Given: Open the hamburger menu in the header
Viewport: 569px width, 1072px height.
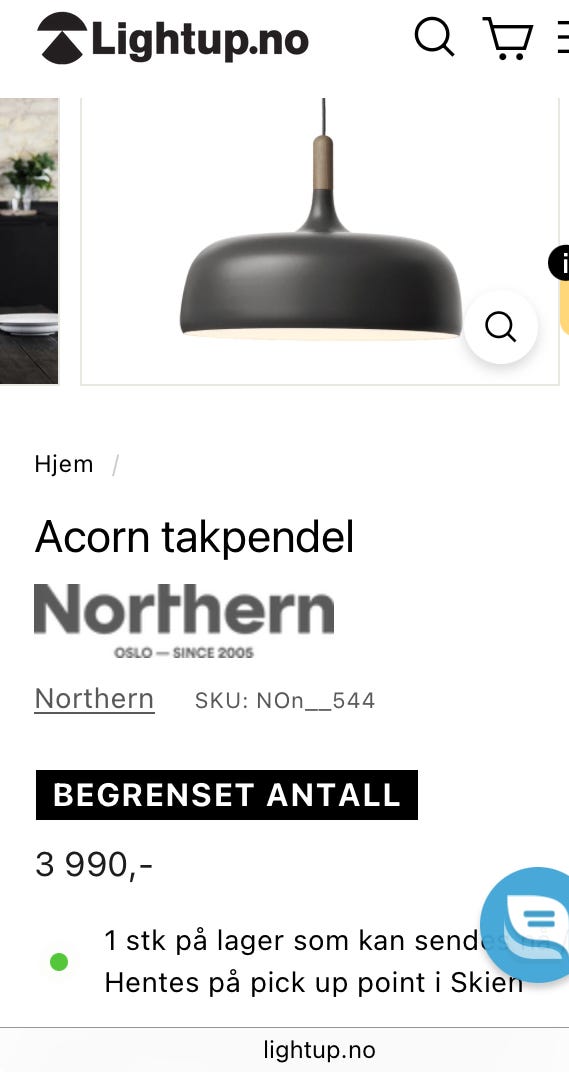Looking at the screenshot, I should coord(563,38).
